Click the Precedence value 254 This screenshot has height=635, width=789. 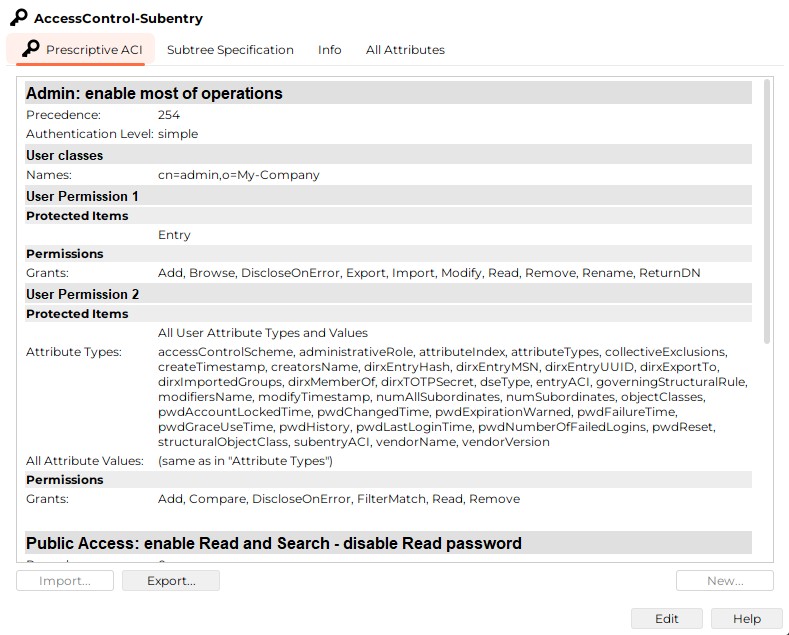(x=169, y=115)
